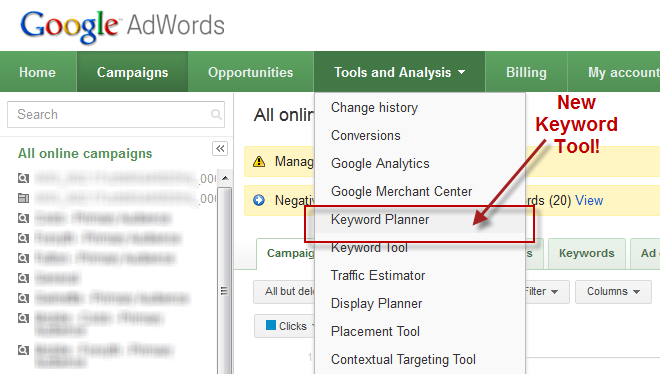This screenshot has width=662, height=374.
Task: Open All online campaigns link
Action: click(85, 153)
